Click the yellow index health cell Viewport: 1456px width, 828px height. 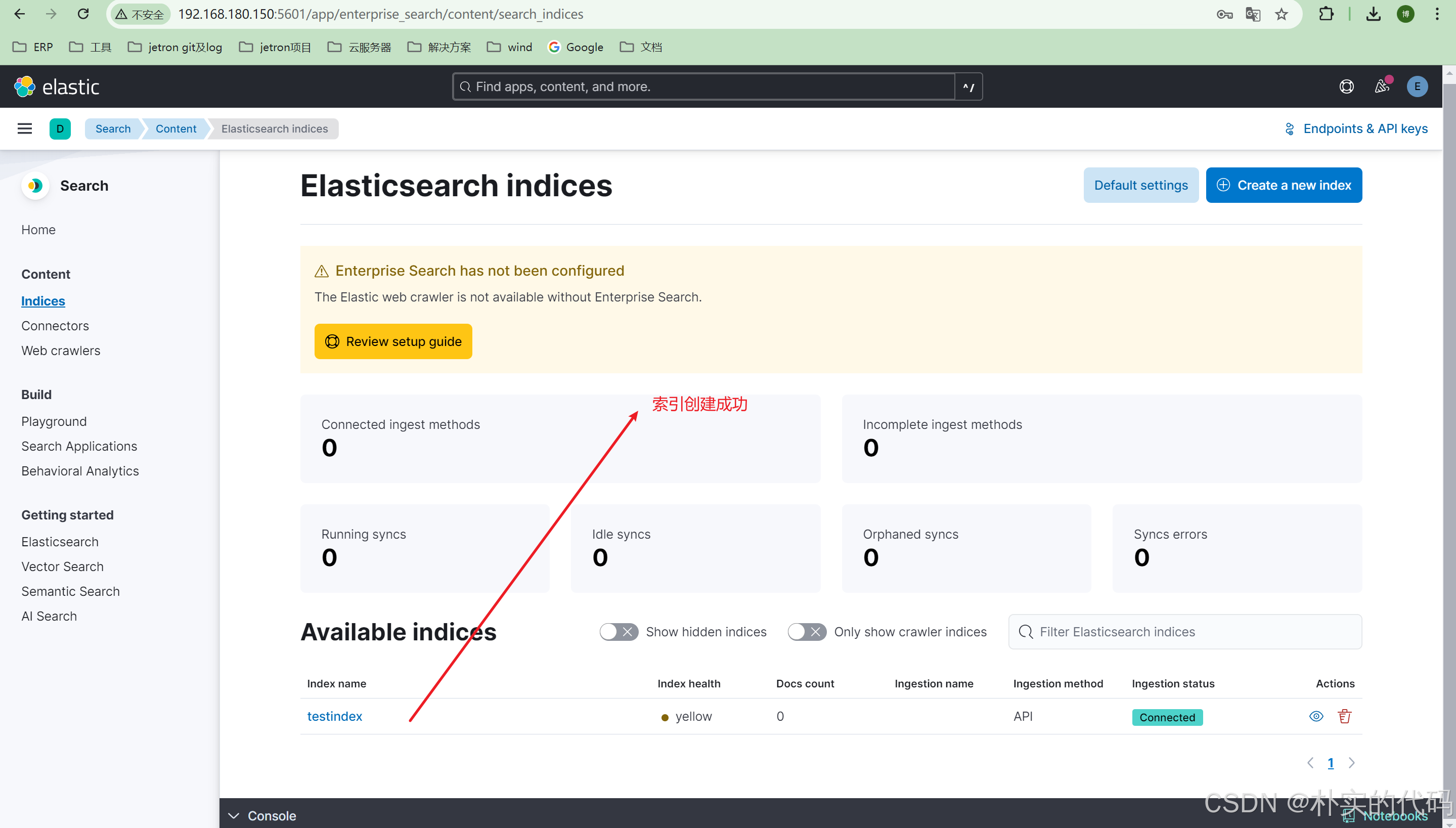687,716
